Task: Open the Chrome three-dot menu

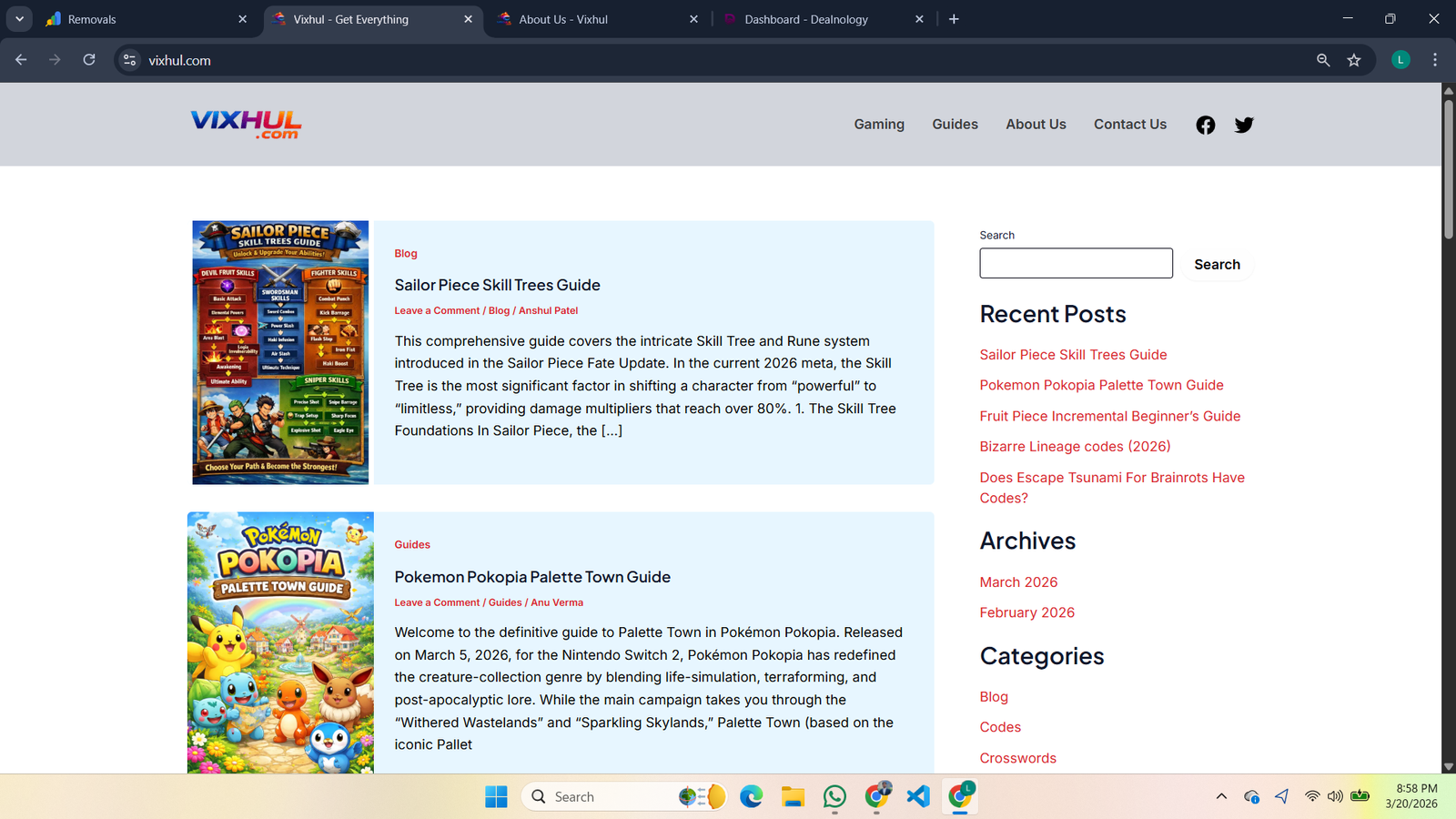Action: pyautogui.click(x=1435, y=60)
